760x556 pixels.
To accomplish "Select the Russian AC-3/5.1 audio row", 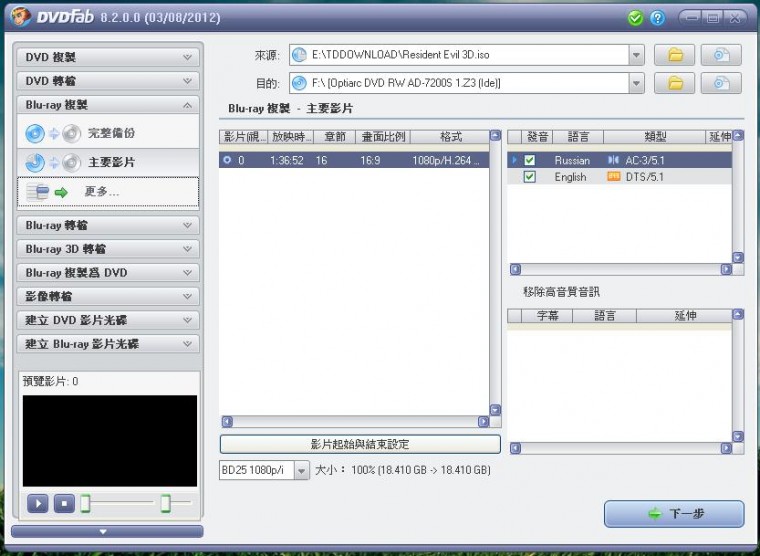I will point(619,160).
